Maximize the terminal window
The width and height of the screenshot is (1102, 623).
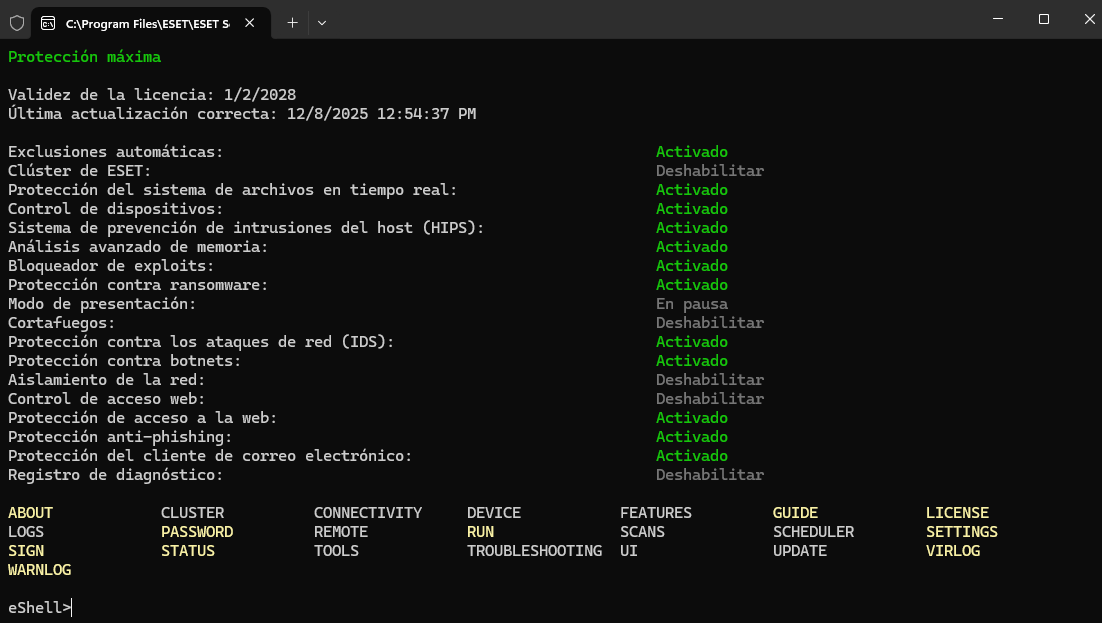coord(1043,19)
